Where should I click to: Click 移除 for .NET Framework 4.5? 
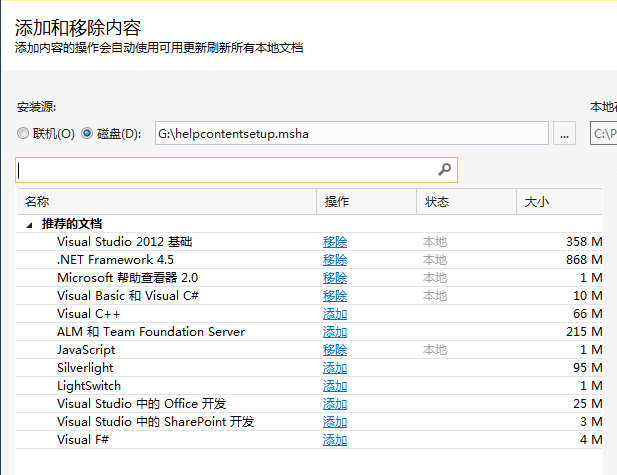[335, 260]
